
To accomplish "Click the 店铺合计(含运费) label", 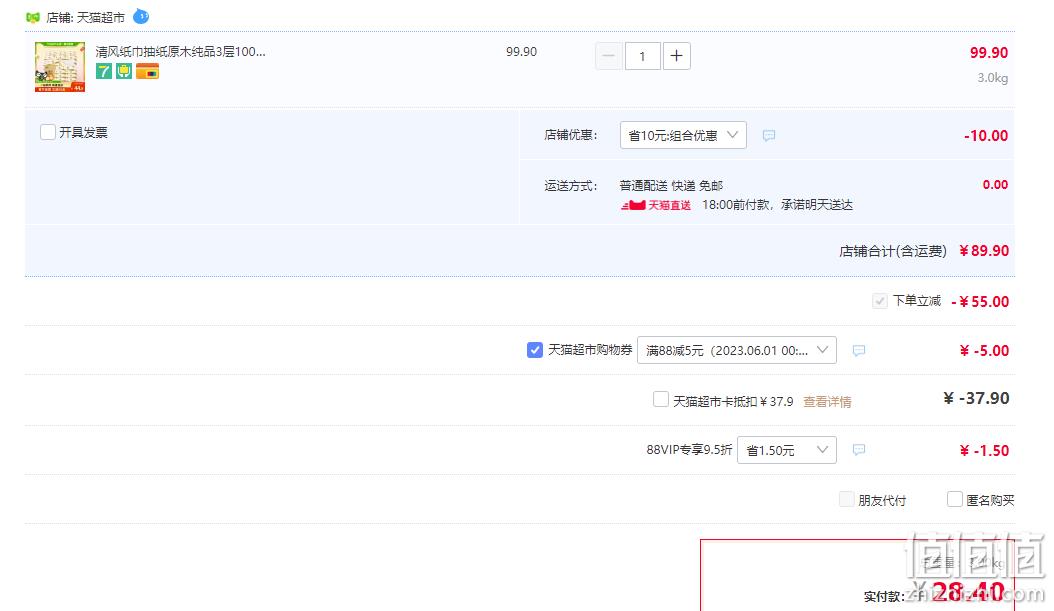I will (893, 251).
